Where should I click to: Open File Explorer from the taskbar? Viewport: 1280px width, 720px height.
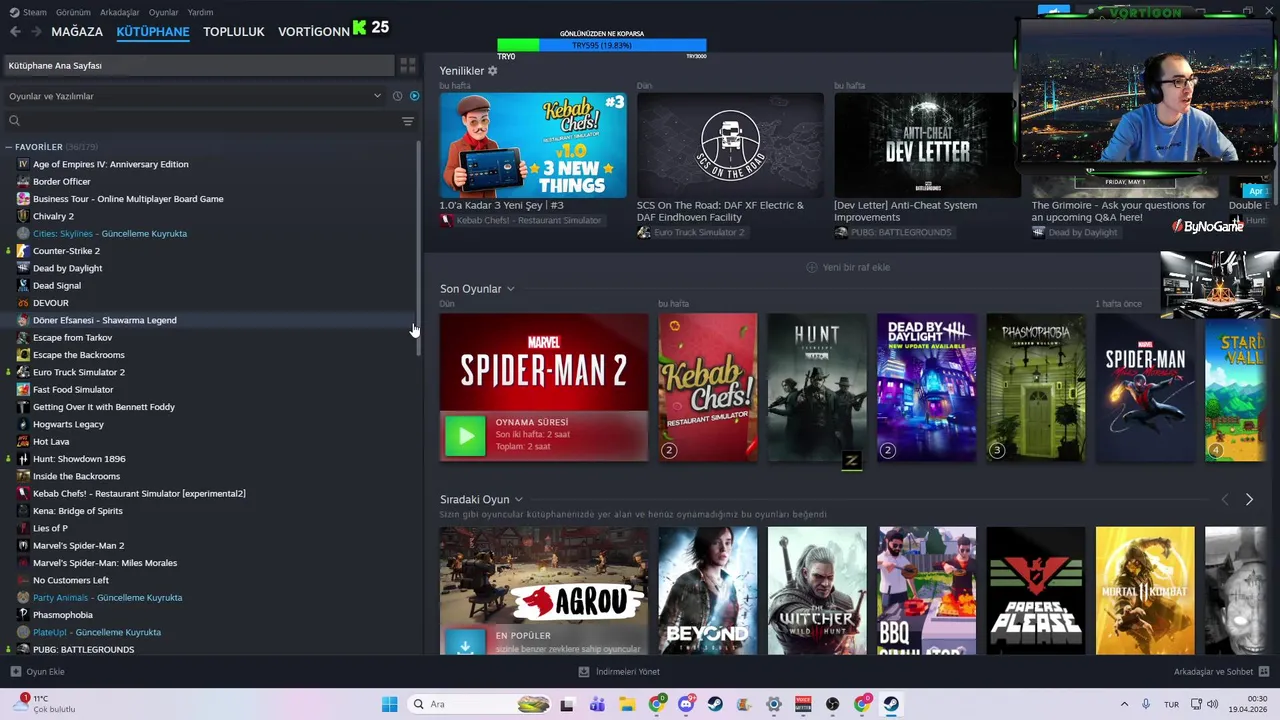tap(627, 704)
